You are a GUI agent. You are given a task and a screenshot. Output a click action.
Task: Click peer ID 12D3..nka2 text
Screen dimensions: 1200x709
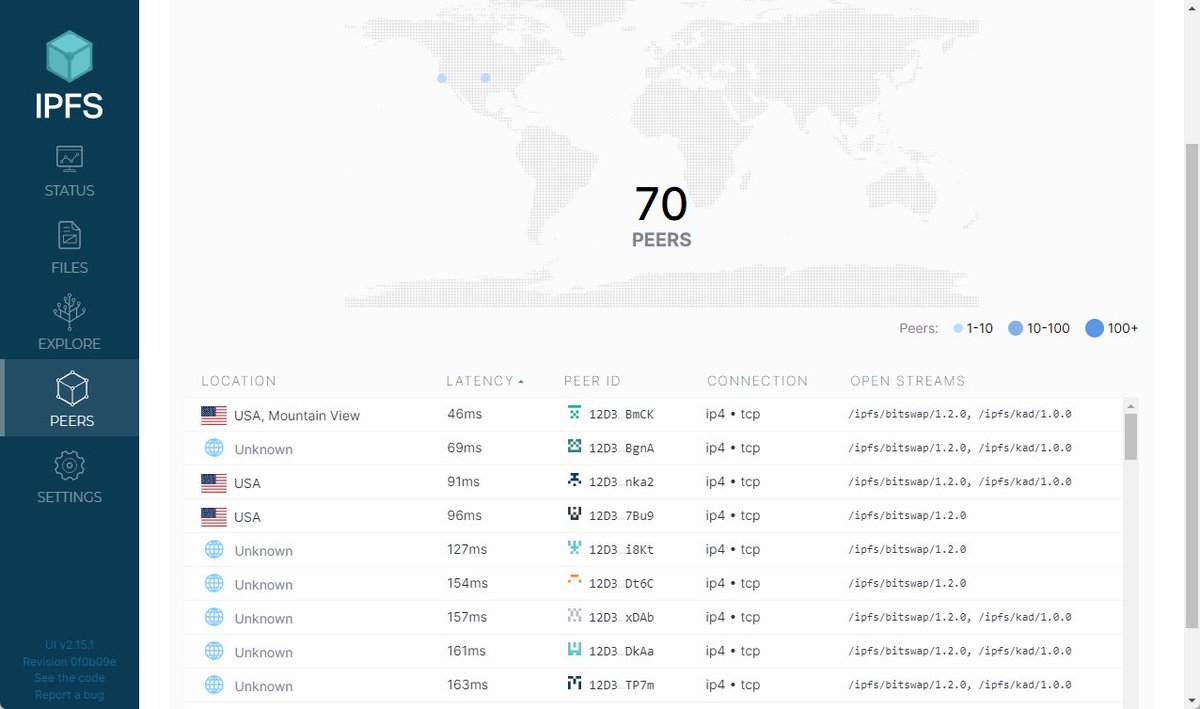click(x=621, y=482)
